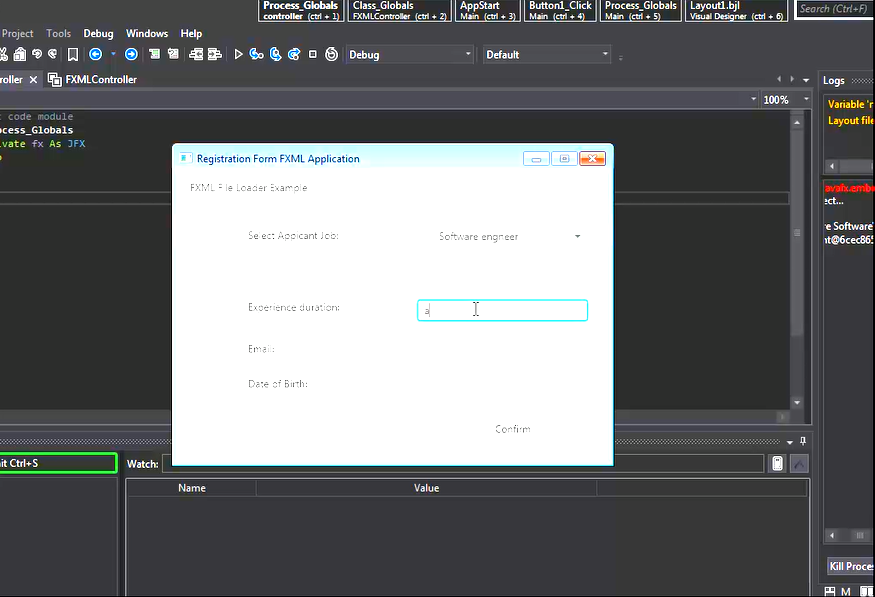Click the pin icon on the bottom panel

tap(803, 441)
